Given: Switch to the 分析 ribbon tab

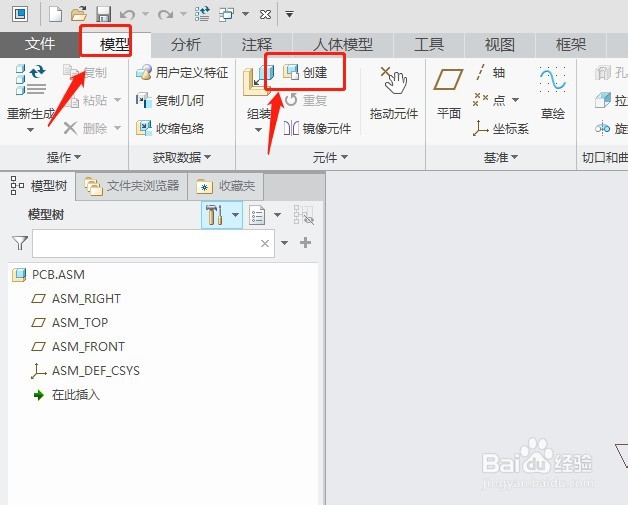Looking at the screenshot, I should pyautogui.click(x=185, y=44).
